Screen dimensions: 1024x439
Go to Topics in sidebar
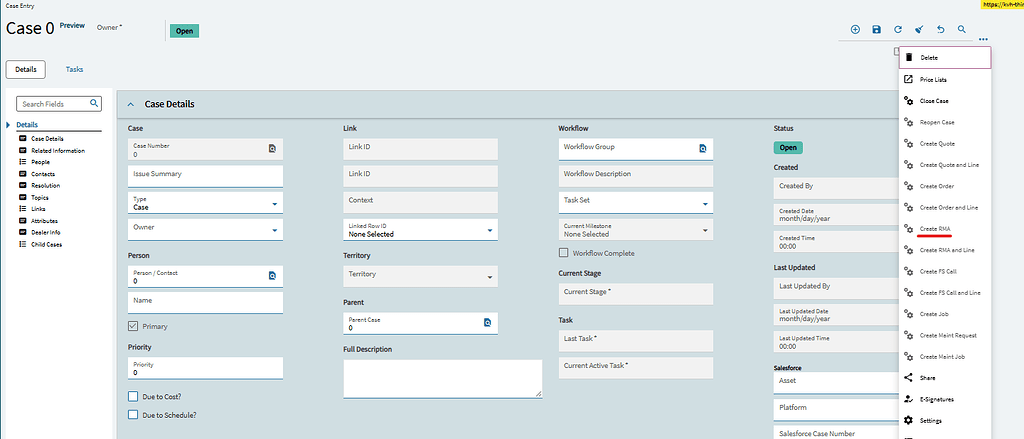(40, 197)
